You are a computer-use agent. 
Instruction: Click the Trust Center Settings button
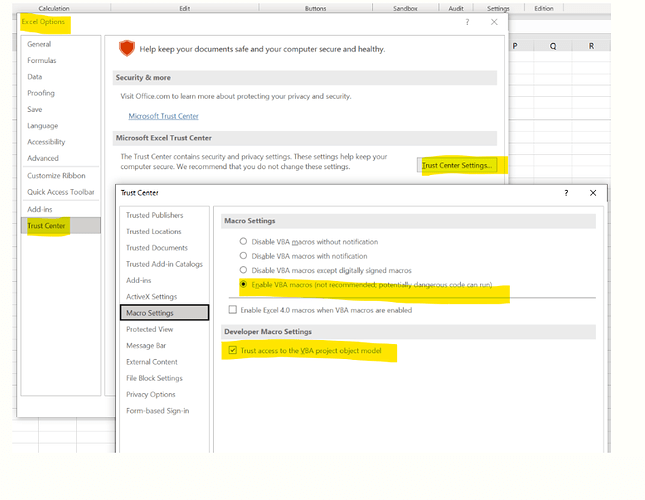457,165
